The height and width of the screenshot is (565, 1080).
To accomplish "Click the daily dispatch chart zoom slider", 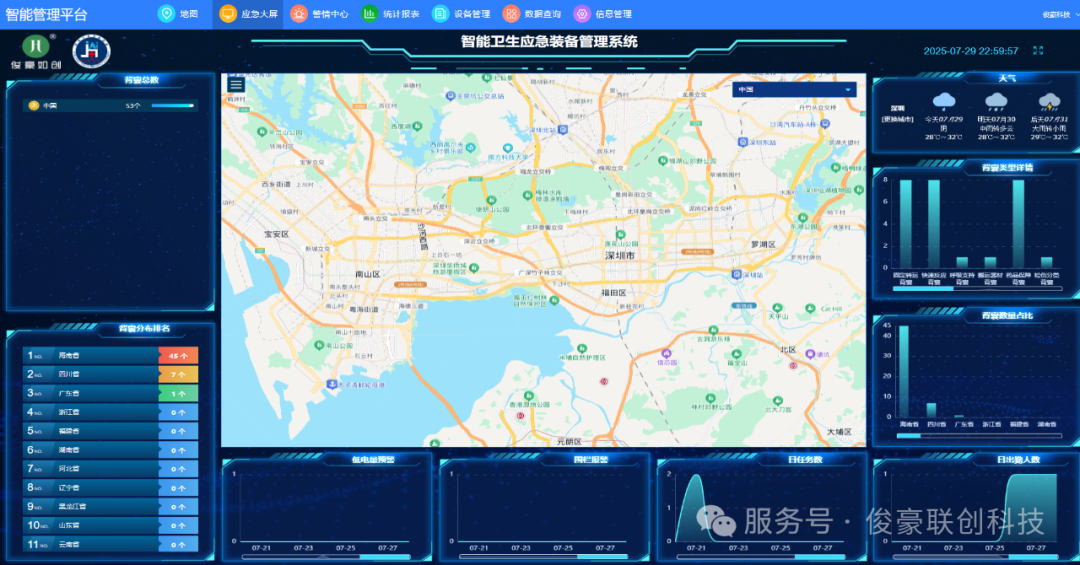I will tap(977, 557).
